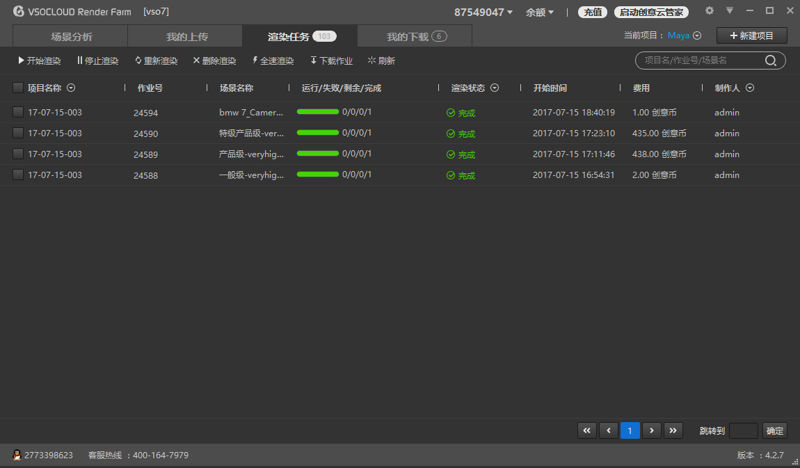
Task: Toggle the select-all header checkbox
Action: (18, 88)
